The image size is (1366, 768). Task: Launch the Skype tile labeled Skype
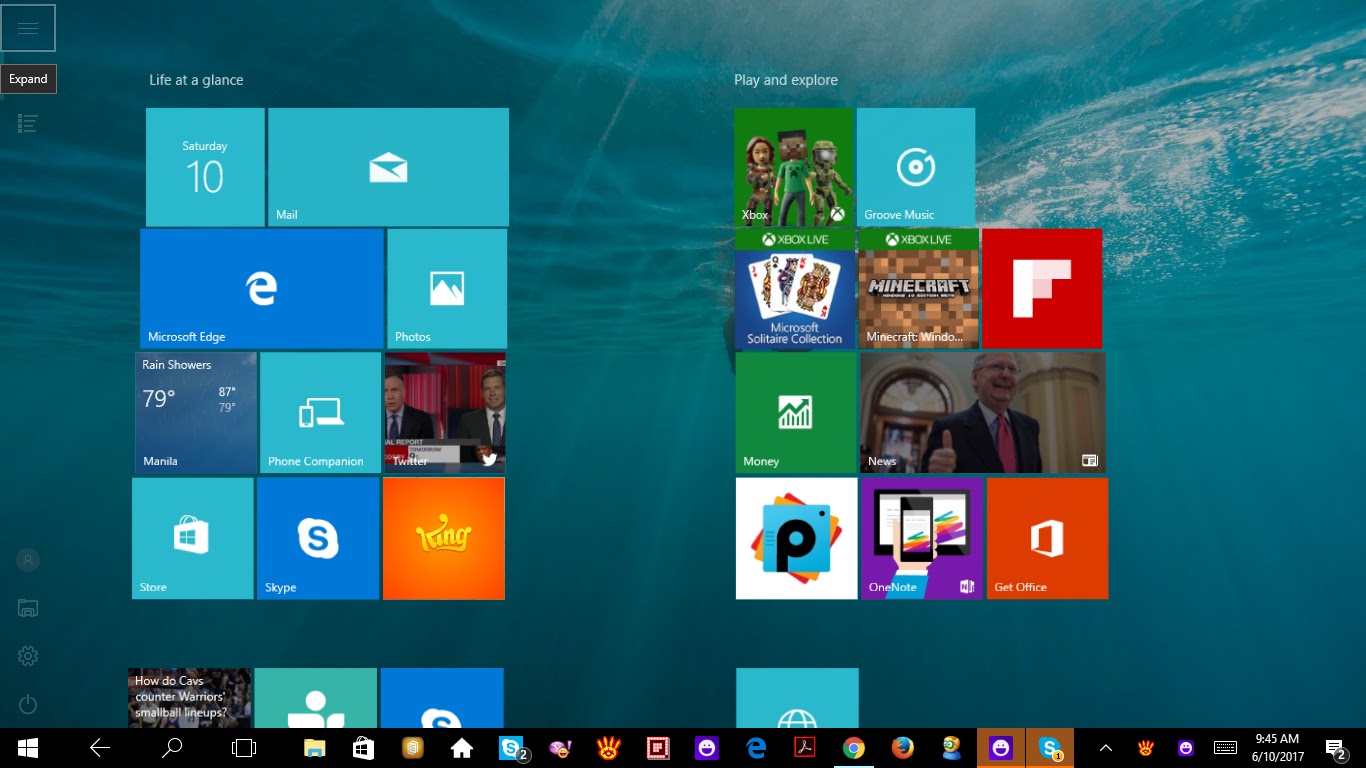(318, 538)
